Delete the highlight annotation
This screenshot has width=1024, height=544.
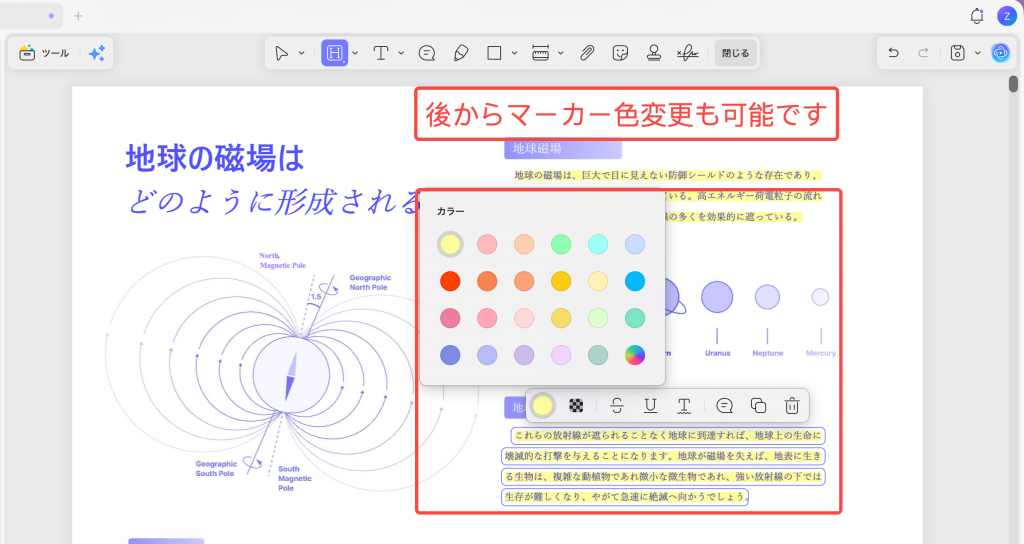click(x=792, y=406)
